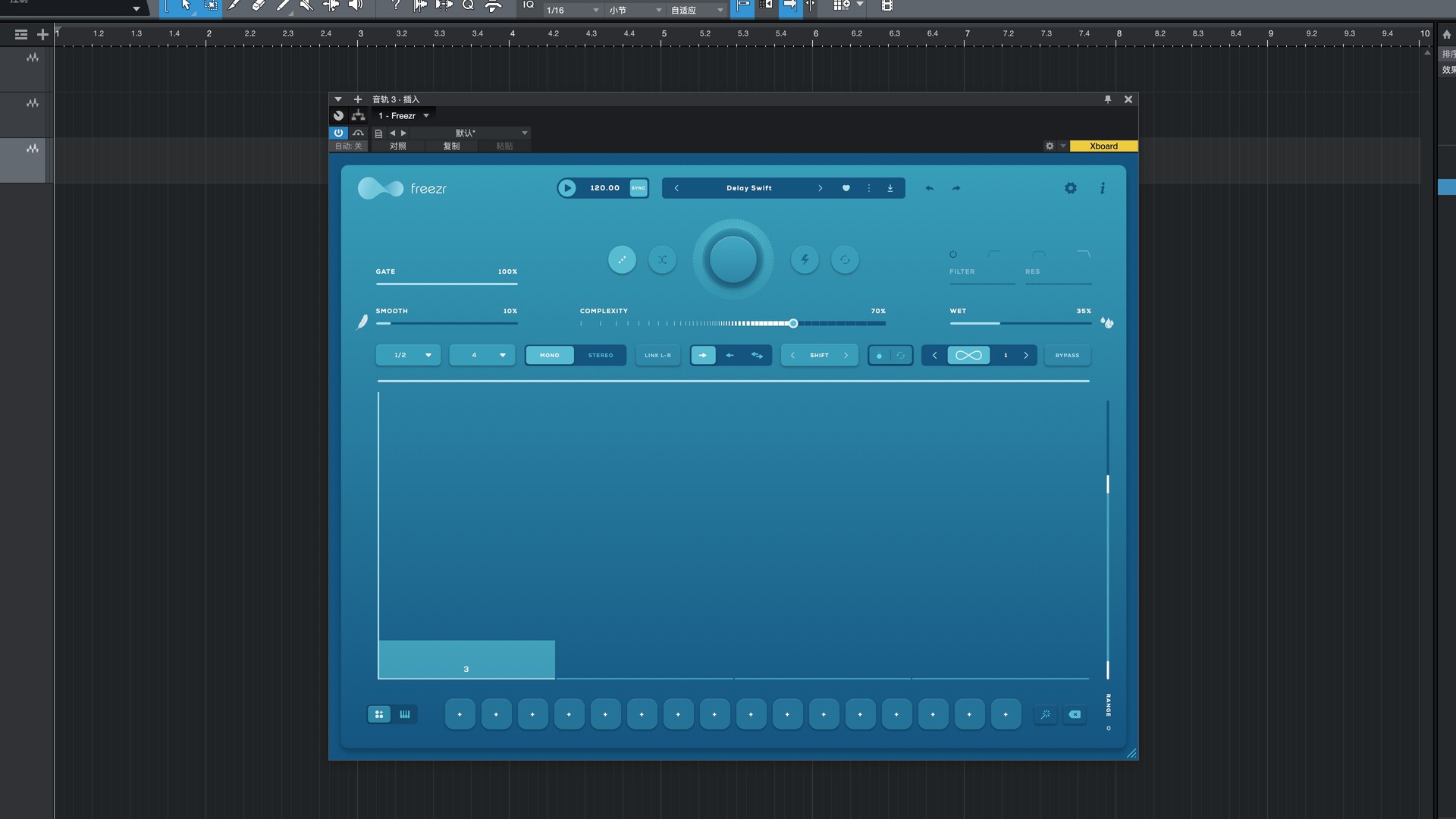Click the question mark help icon
Screen dimensions: 1456x819
[x=395, y=6]
